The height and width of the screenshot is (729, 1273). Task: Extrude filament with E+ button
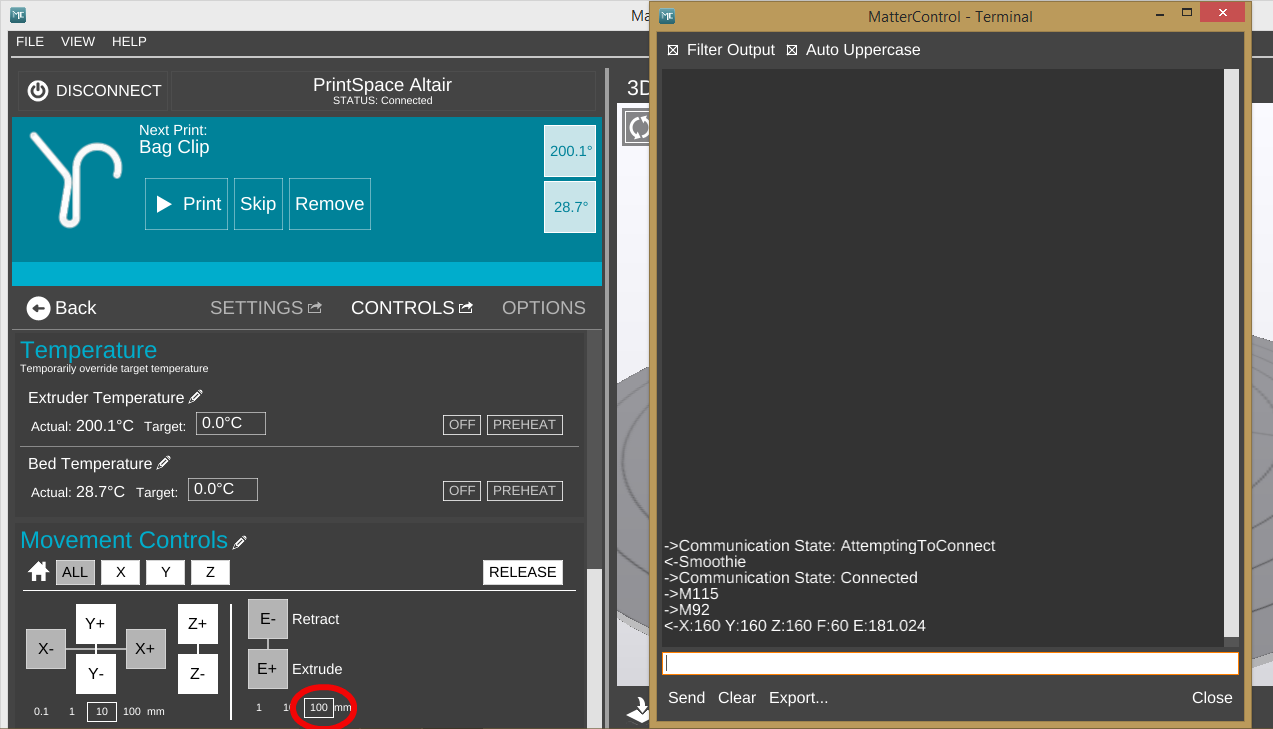click(268, 669)
